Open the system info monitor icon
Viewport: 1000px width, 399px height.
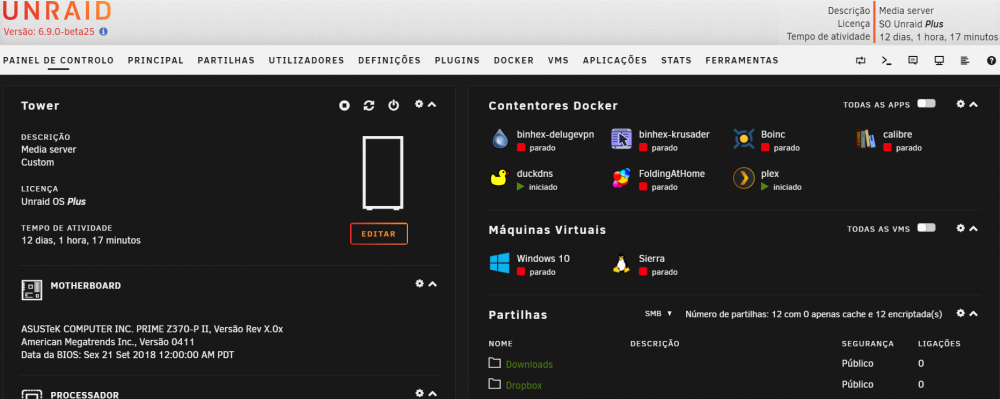(x=939, y=61)
